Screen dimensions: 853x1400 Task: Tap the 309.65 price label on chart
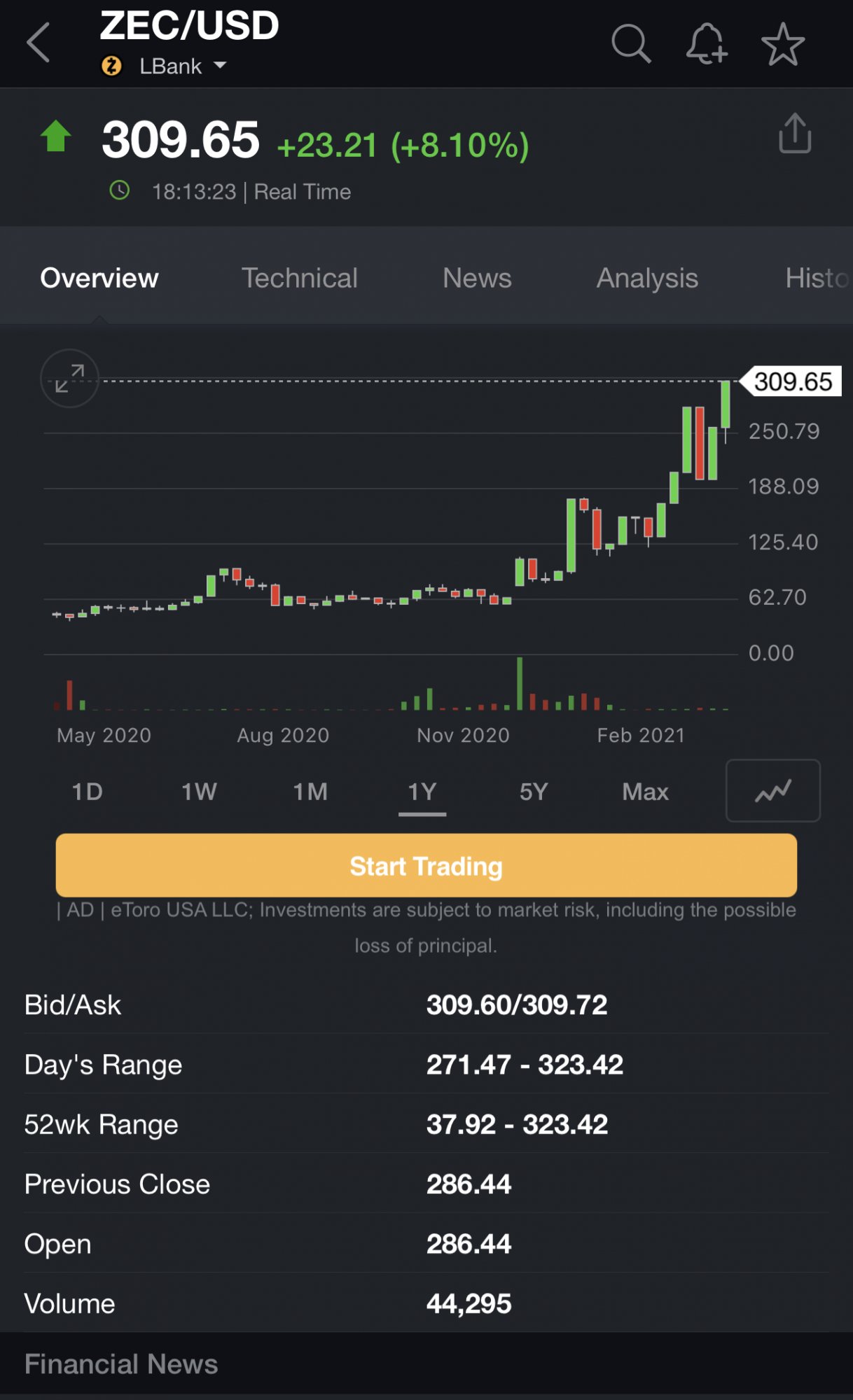pyautogui.click(x=793, y=381)
